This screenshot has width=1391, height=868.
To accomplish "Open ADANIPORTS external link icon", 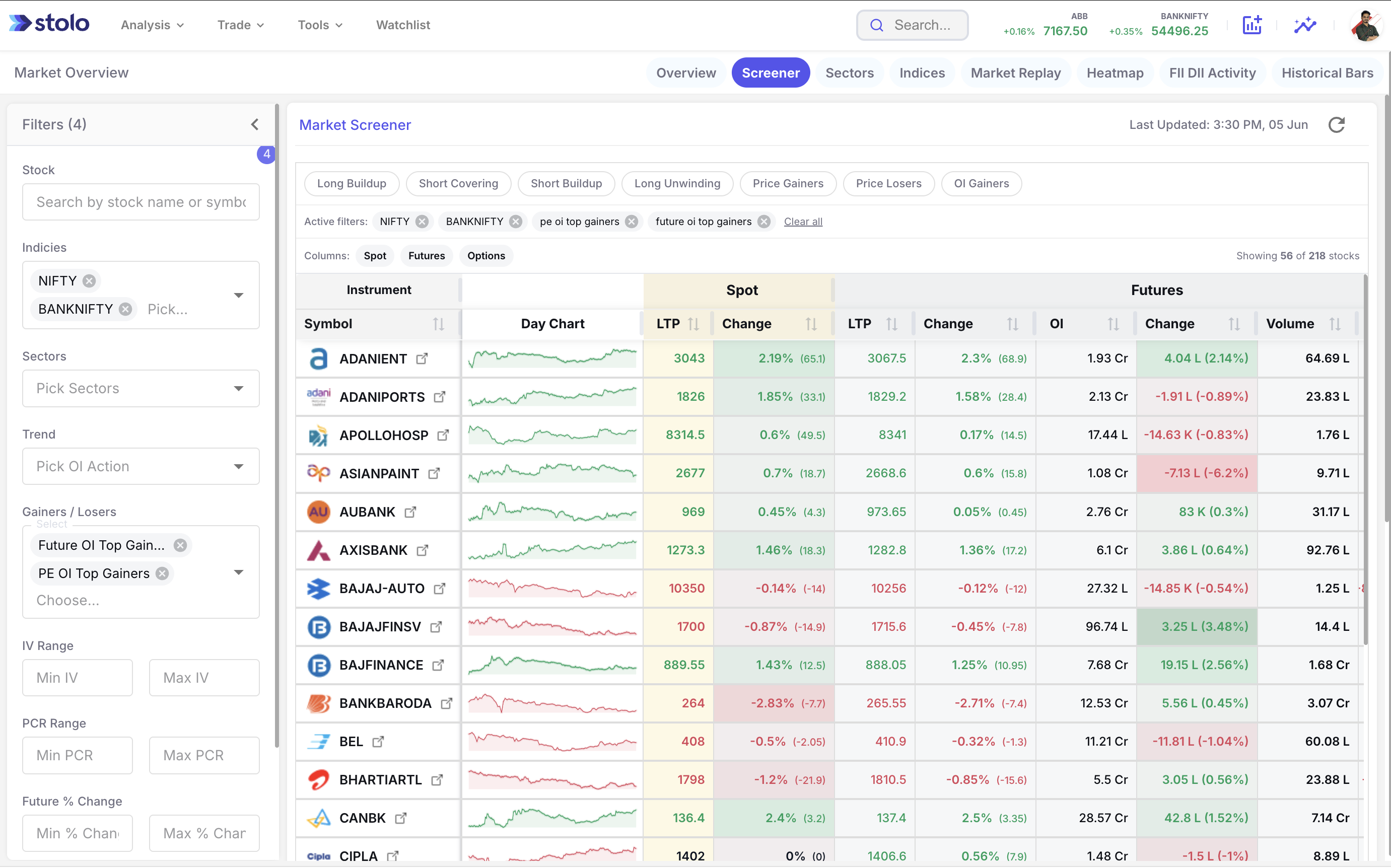I will pos(440,397).
